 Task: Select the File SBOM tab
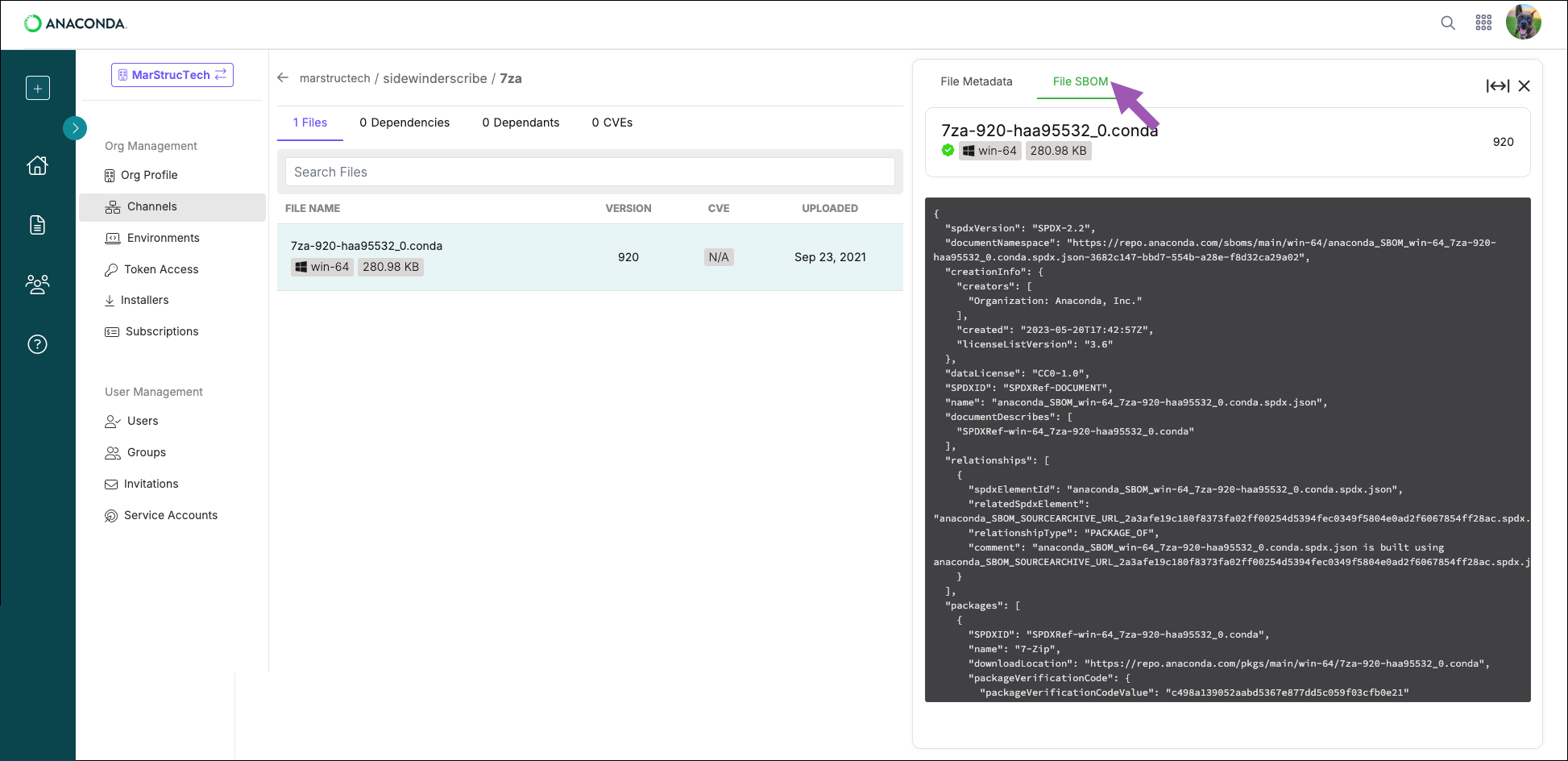click(1081, 81)
